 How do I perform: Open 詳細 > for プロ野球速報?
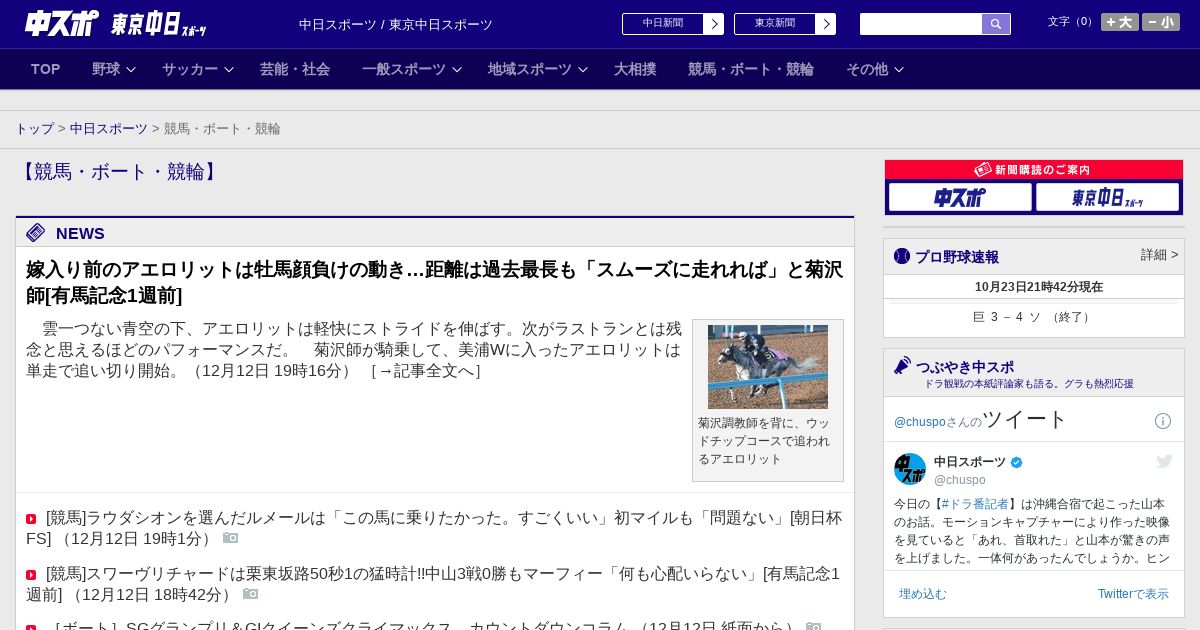pyautogui.click(x=1160, y=255)
